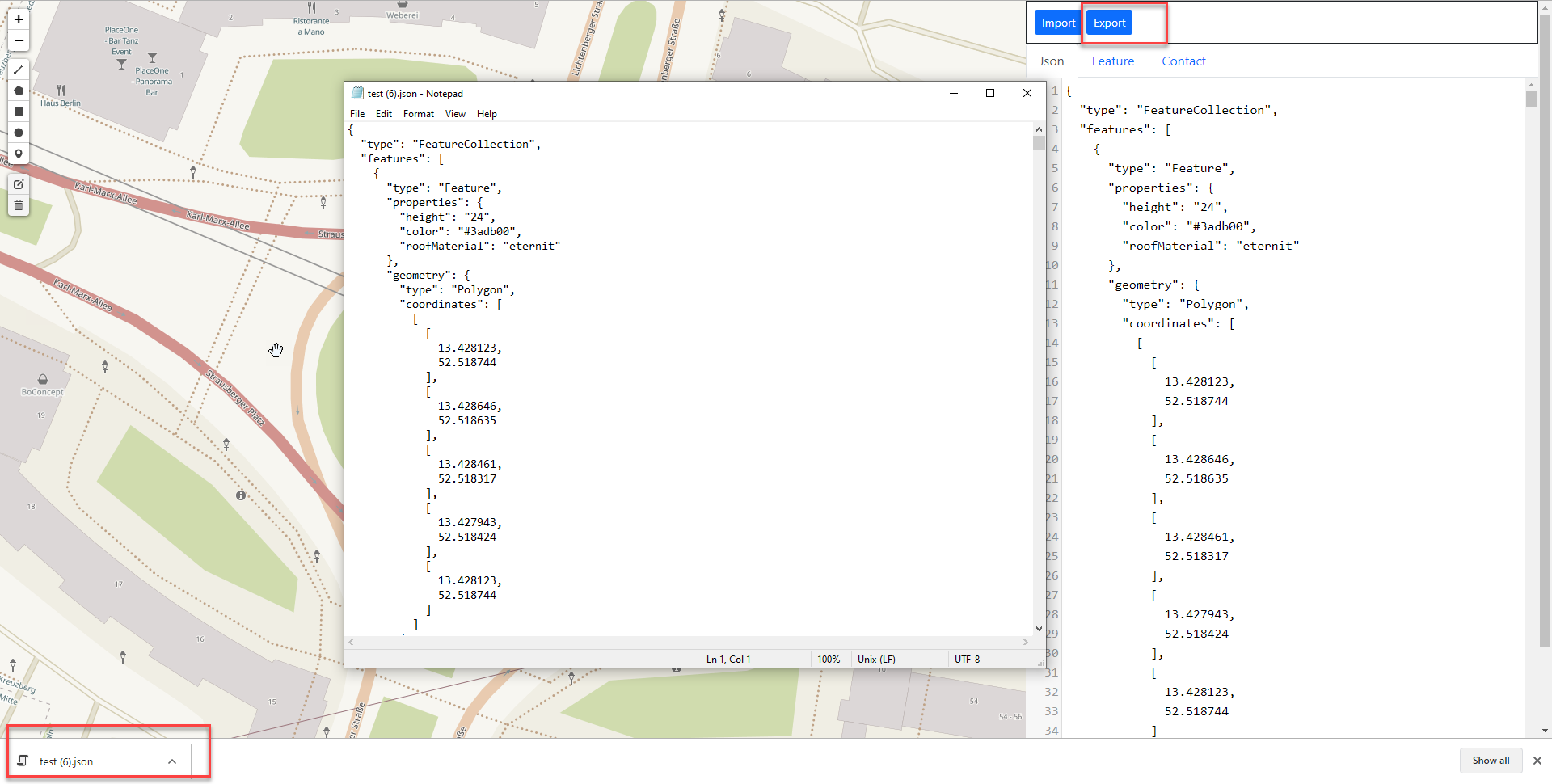
Task: Close the downloads bar
Action: [1537, 761]
